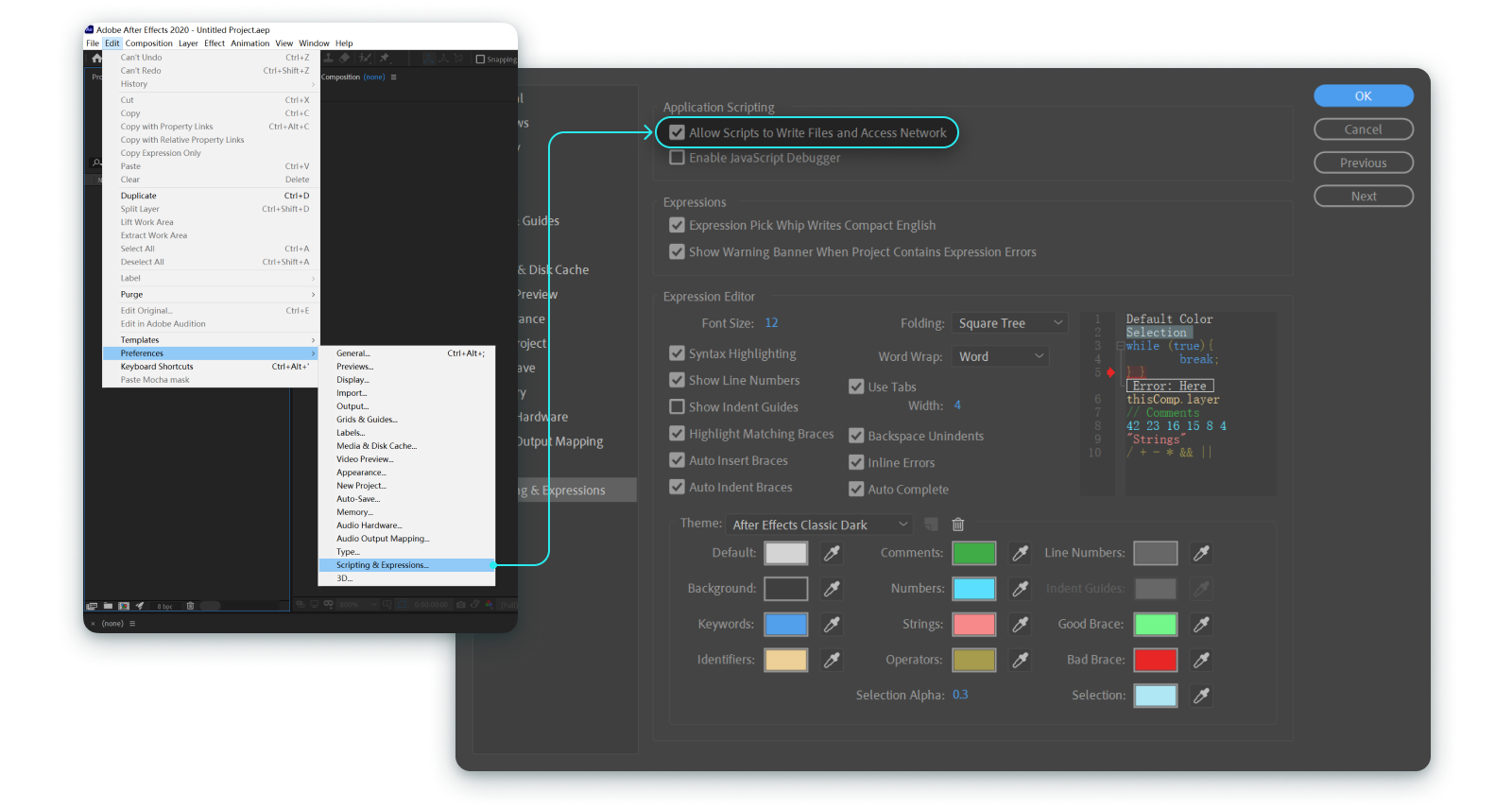This screenshot has height=809, width=1512.
Task: Select the Puppet Pin tool
Action: [385, 59]
